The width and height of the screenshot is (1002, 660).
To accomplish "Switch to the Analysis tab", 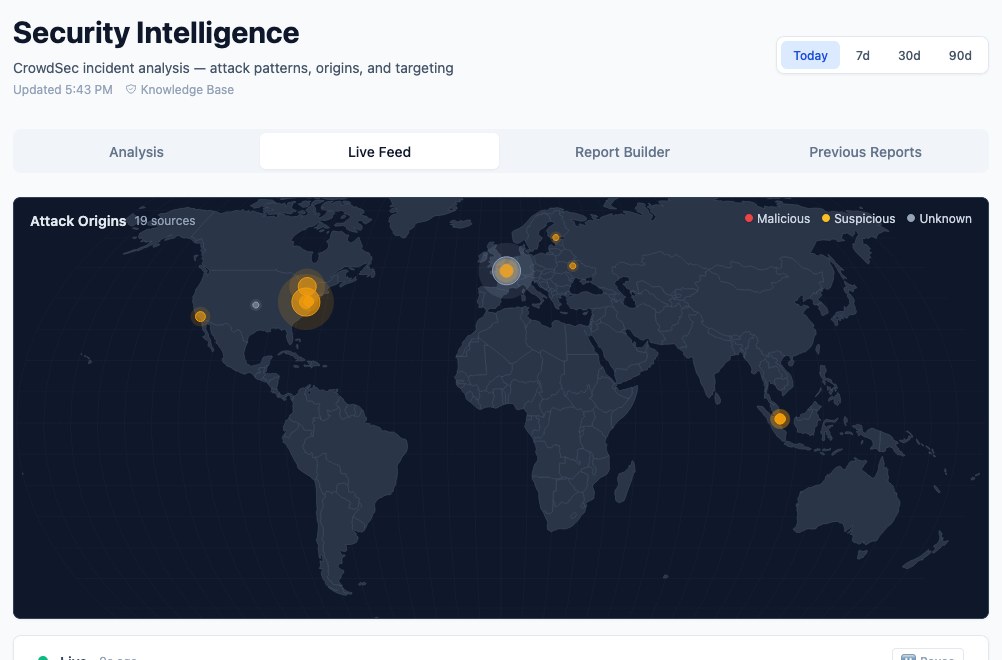I will [x=136, y=151].
